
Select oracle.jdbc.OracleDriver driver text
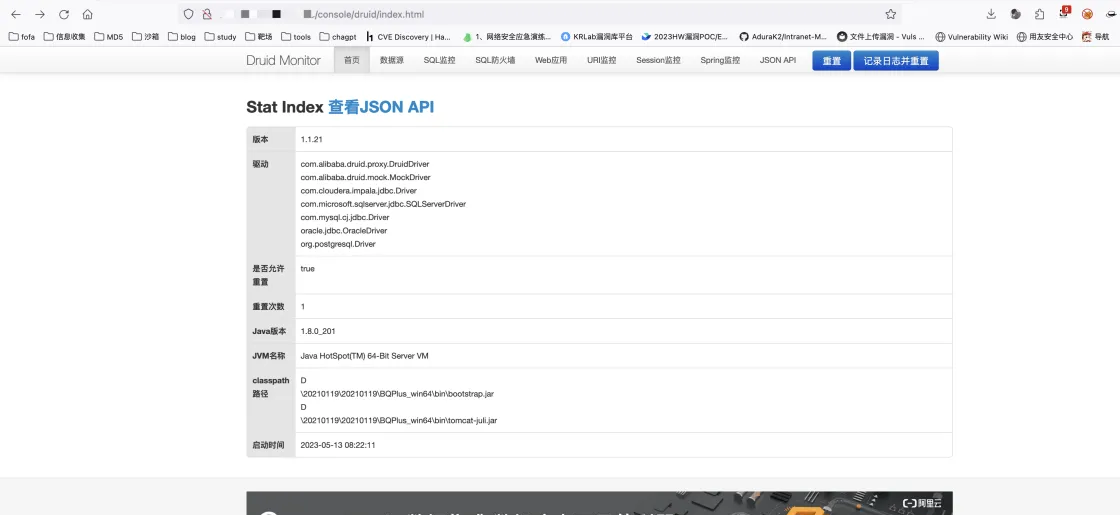pyautogui.click(x=344, y=231)
